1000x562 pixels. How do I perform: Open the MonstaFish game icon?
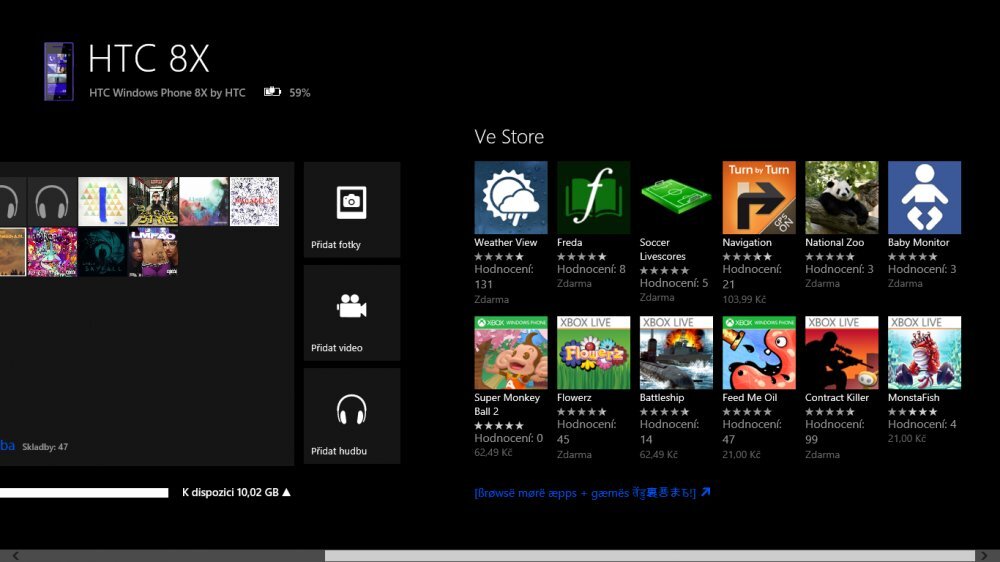pyautogui.click(x=924, y=353)
